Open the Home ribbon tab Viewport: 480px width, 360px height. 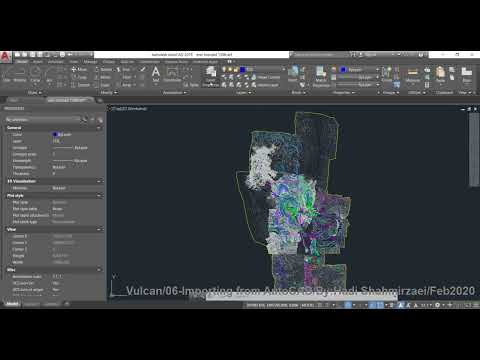[x=22, y=62]
